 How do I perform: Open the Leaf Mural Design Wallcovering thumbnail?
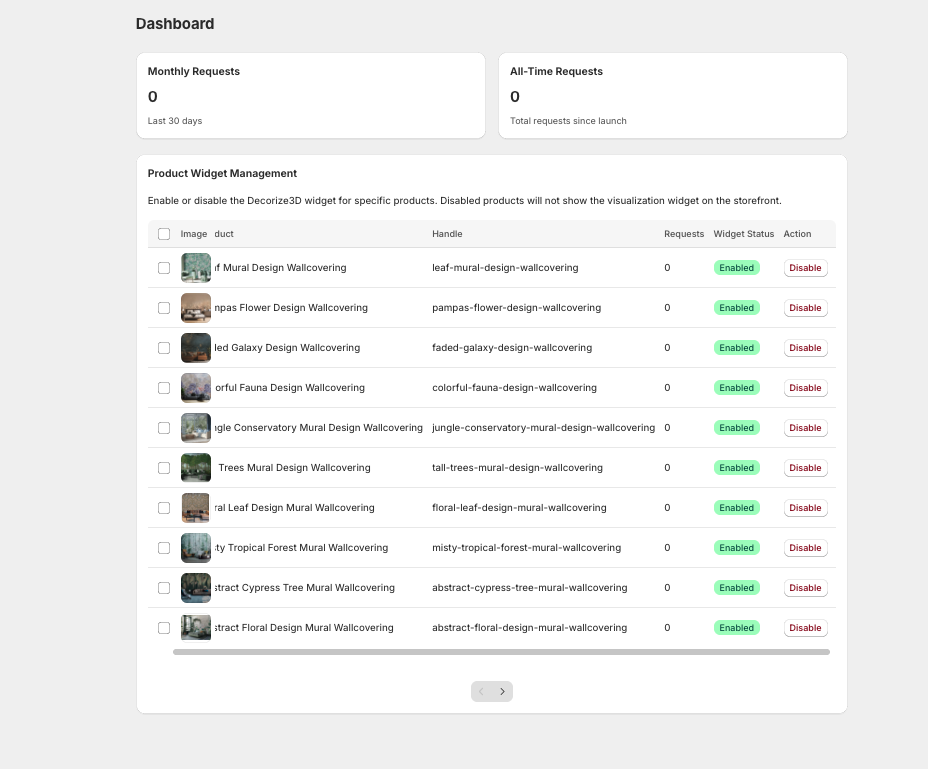(x=195, y=267)
